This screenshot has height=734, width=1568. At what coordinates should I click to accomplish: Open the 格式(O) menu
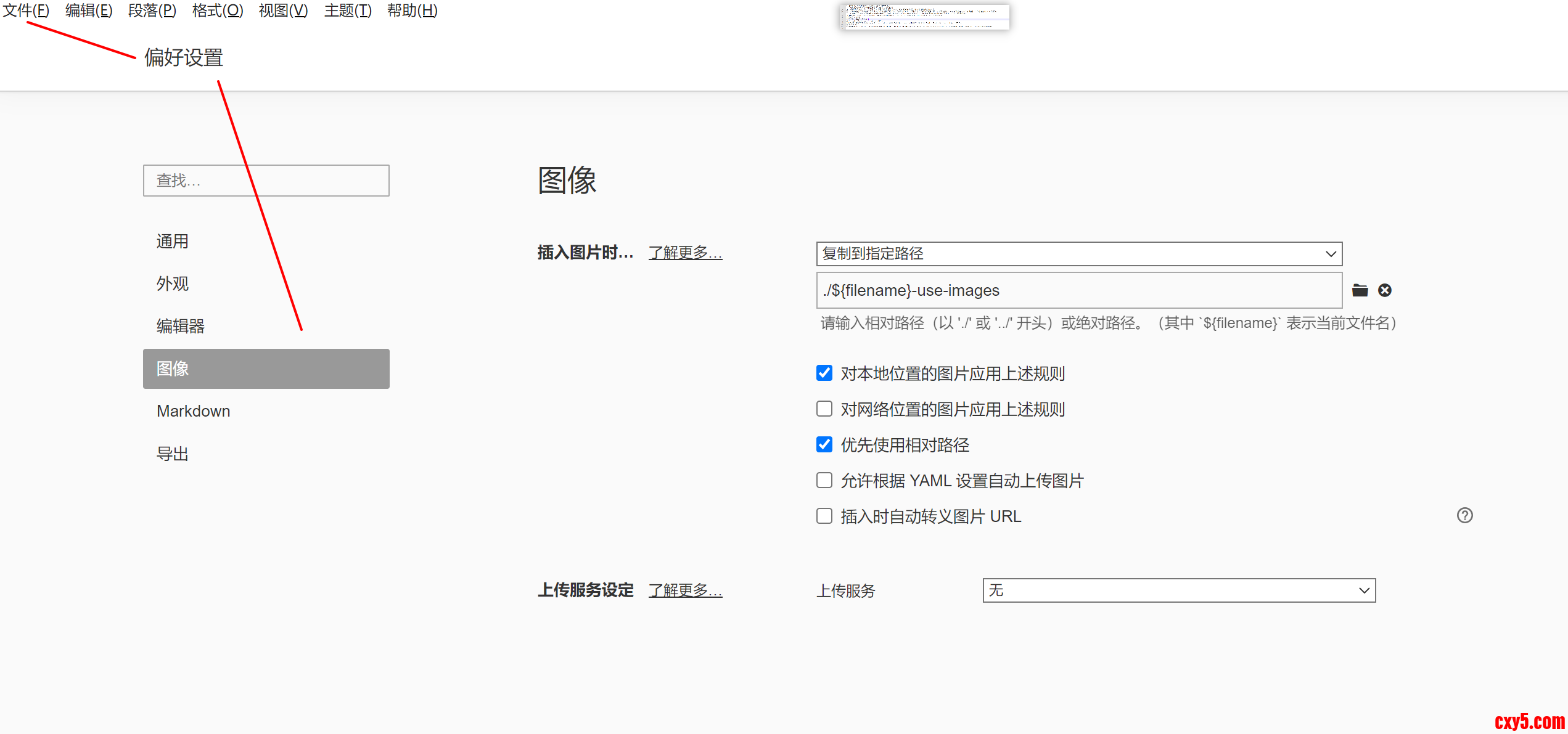pyautogui.click(x=218, y=10)
